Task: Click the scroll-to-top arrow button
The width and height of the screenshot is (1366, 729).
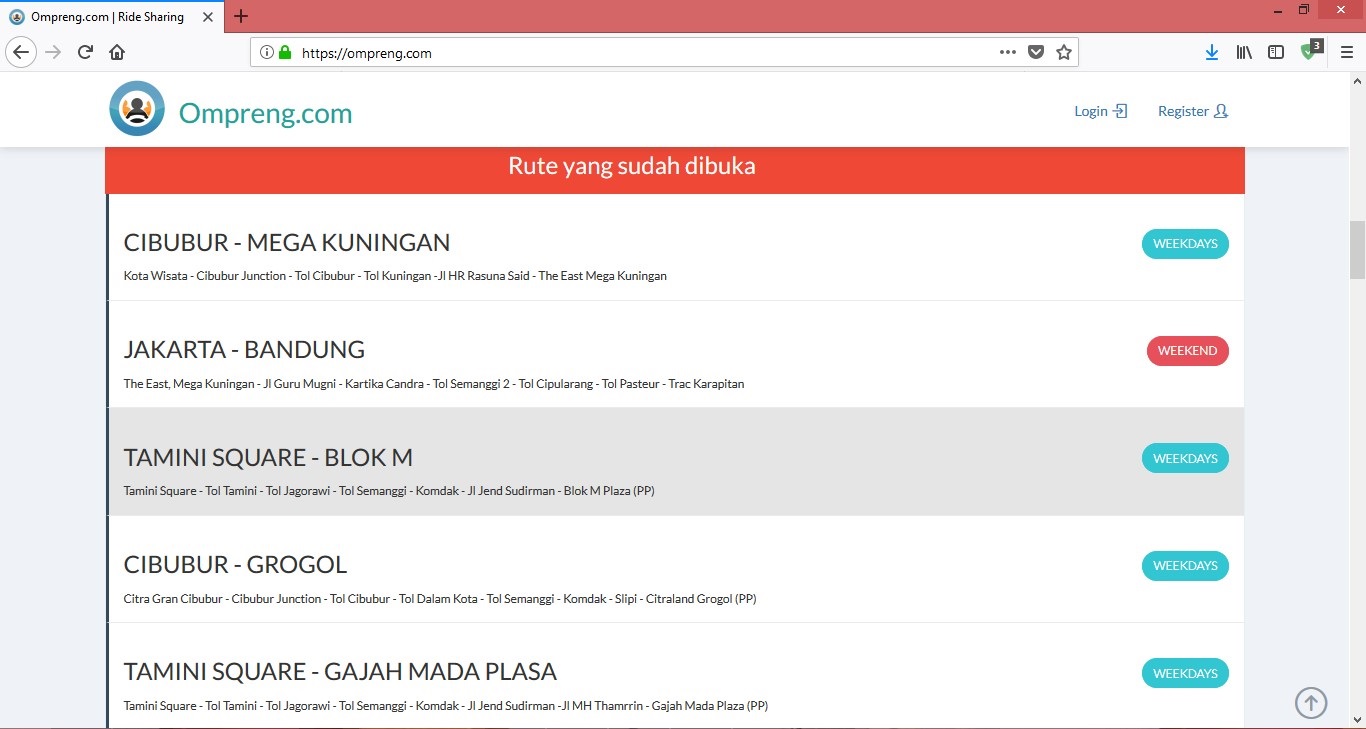Action: click(x=1311, y=703)
